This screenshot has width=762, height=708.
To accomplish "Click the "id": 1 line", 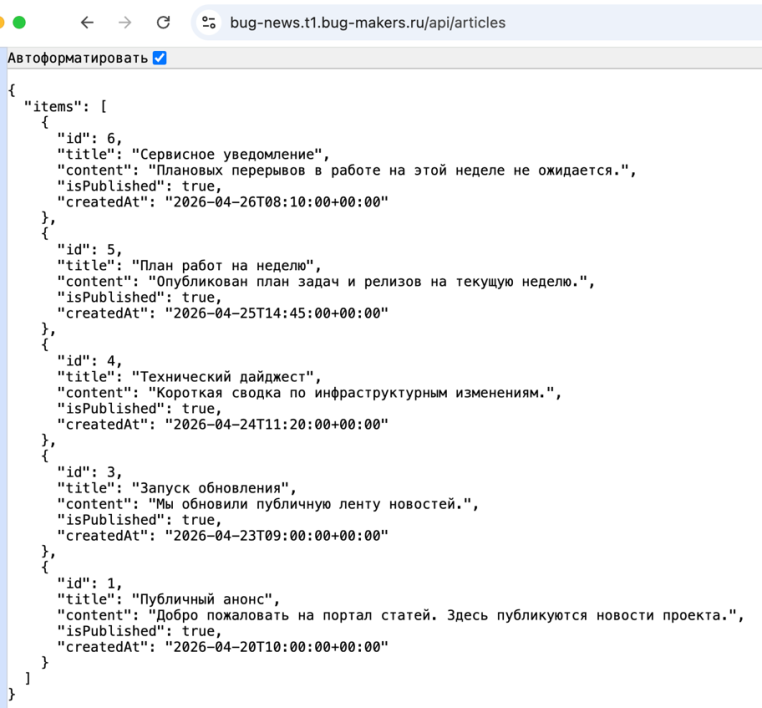I will click(x=89, y=584).
